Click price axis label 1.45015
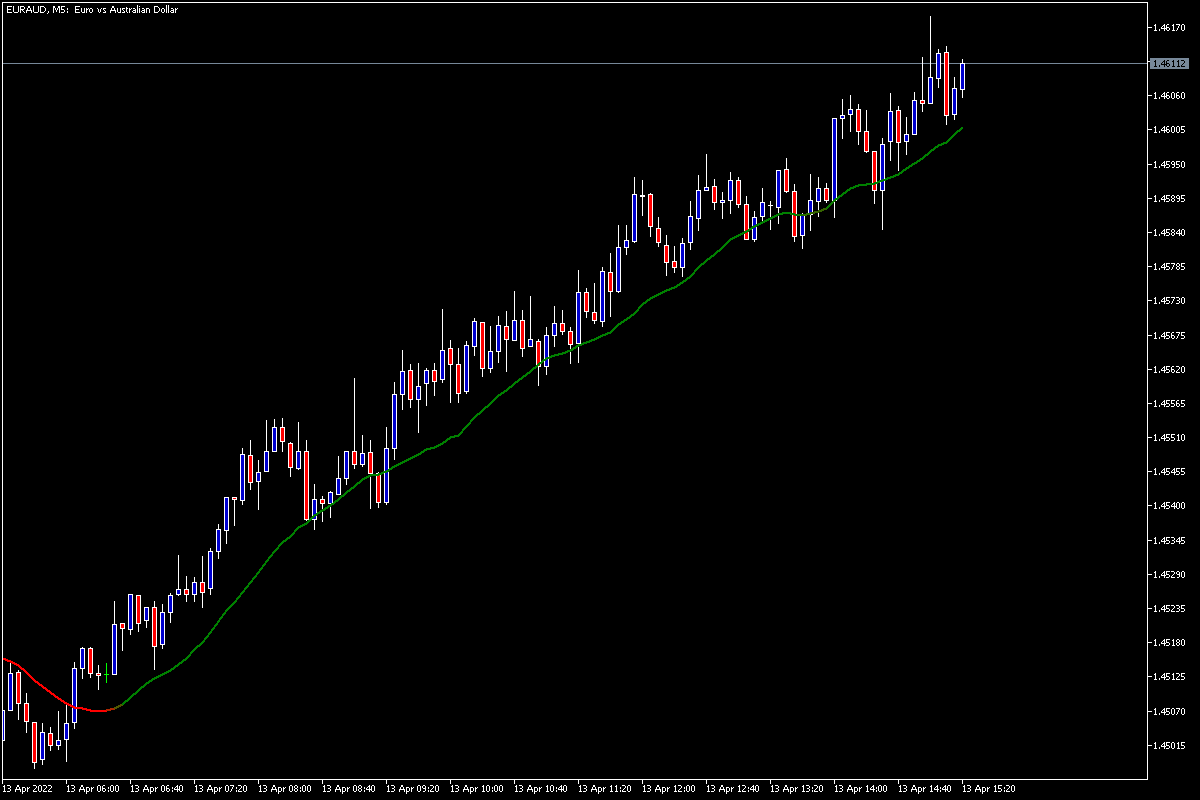The height and width of the screenshot is (800, 1200). 1168,745
